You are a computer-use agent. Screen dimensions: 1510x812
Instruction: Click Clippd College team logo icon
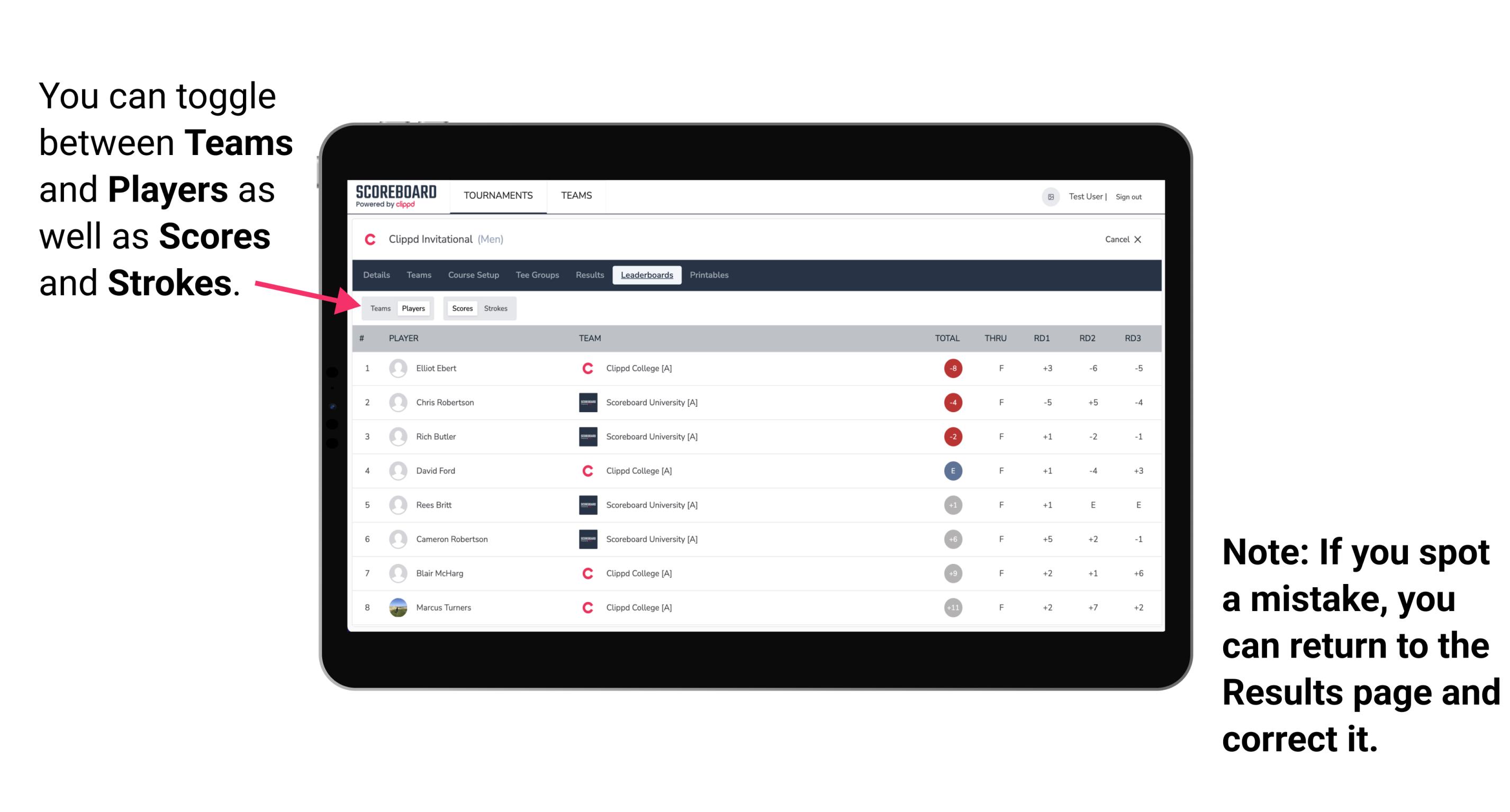pyautogui.click(x=588, y=368)
